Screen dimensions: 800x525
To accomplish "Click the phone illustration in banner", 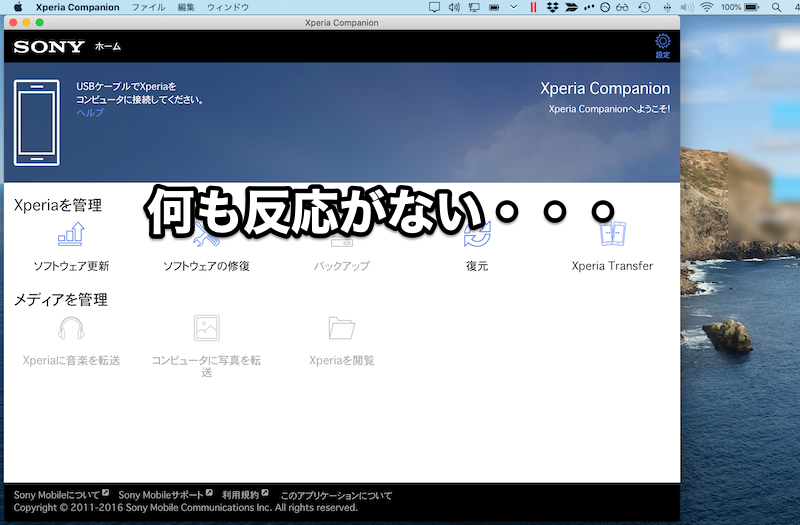I will (36, 124).
